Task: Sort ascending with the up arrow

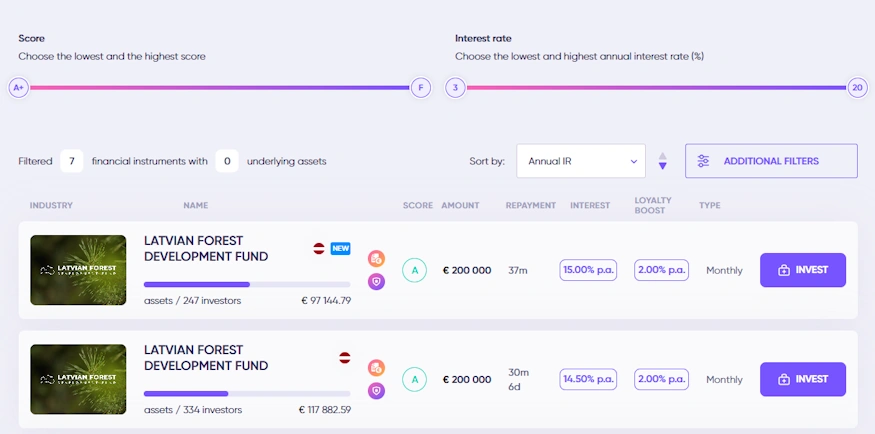Action: click(662, 155)
